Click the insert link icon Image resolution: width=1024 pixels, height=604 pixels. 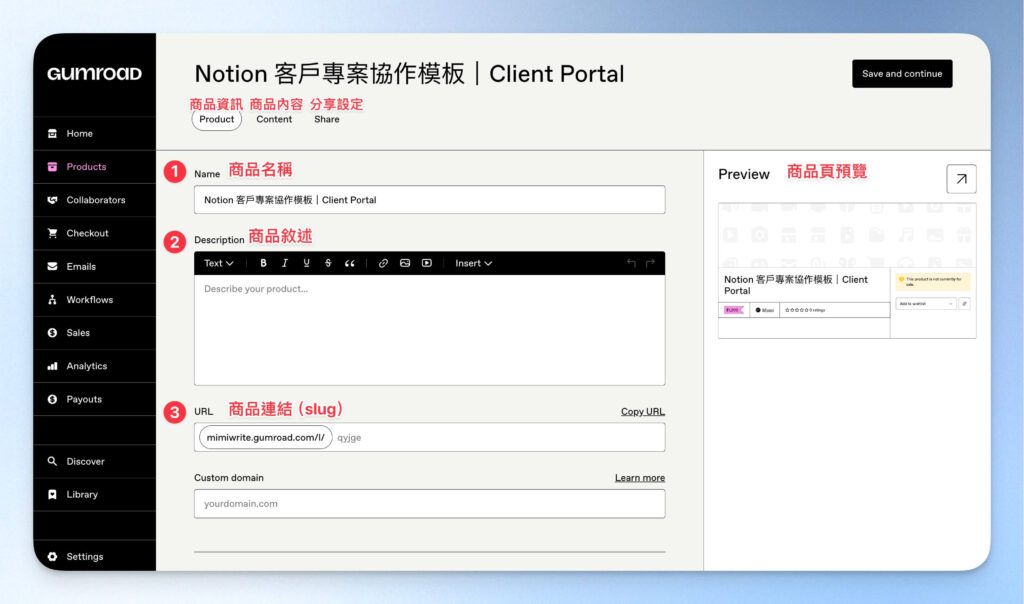click(x=383, y=263)
